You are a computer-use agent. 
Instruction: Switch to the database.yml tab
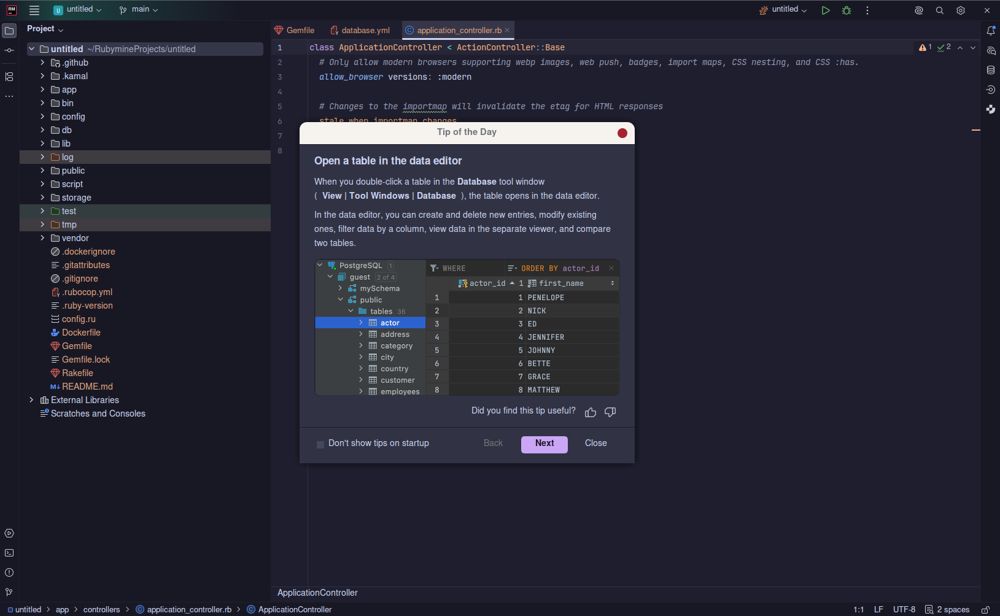360,30
